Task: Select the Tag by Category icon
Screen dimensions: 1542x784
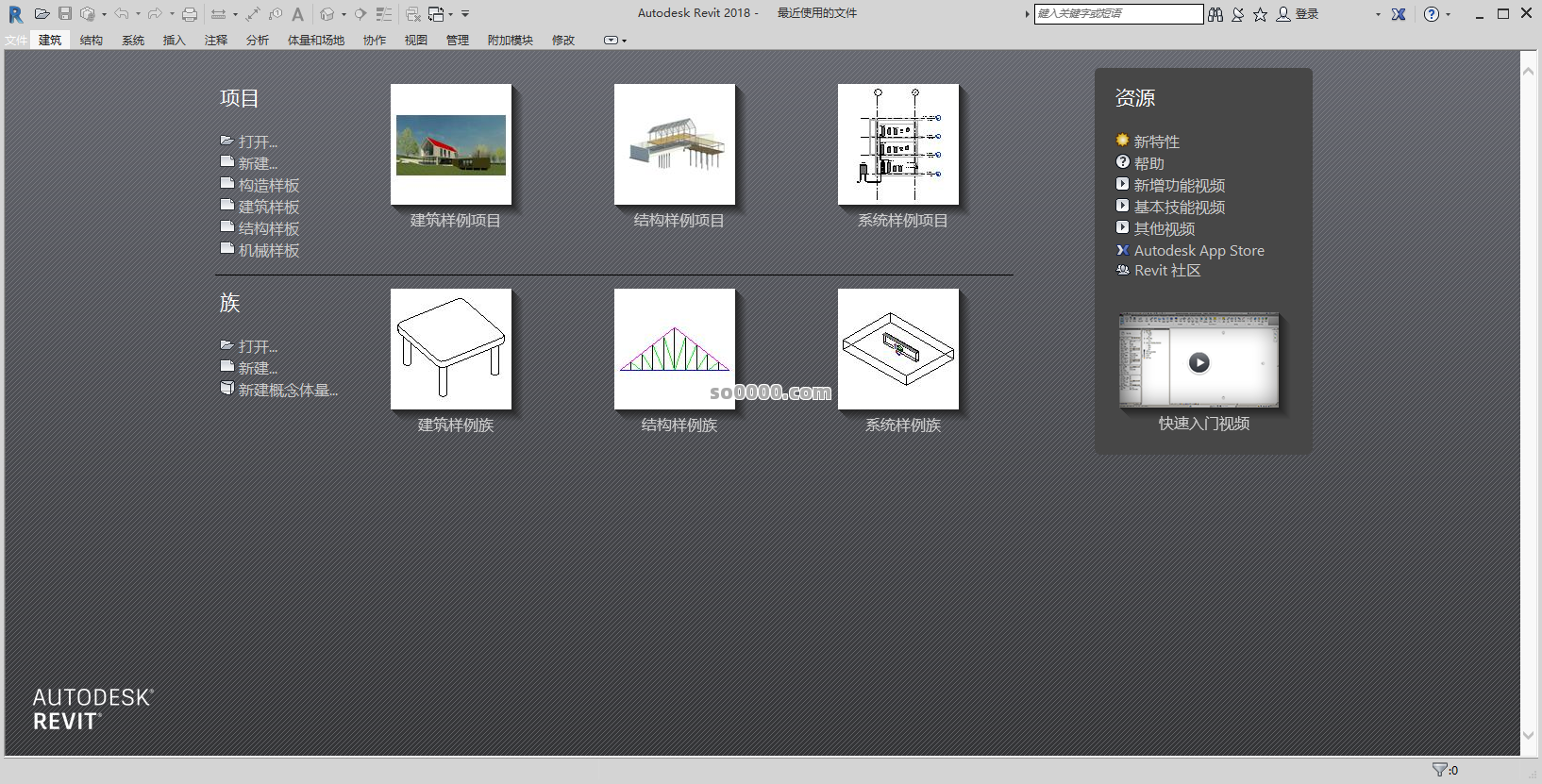Action: pos(276,14)
